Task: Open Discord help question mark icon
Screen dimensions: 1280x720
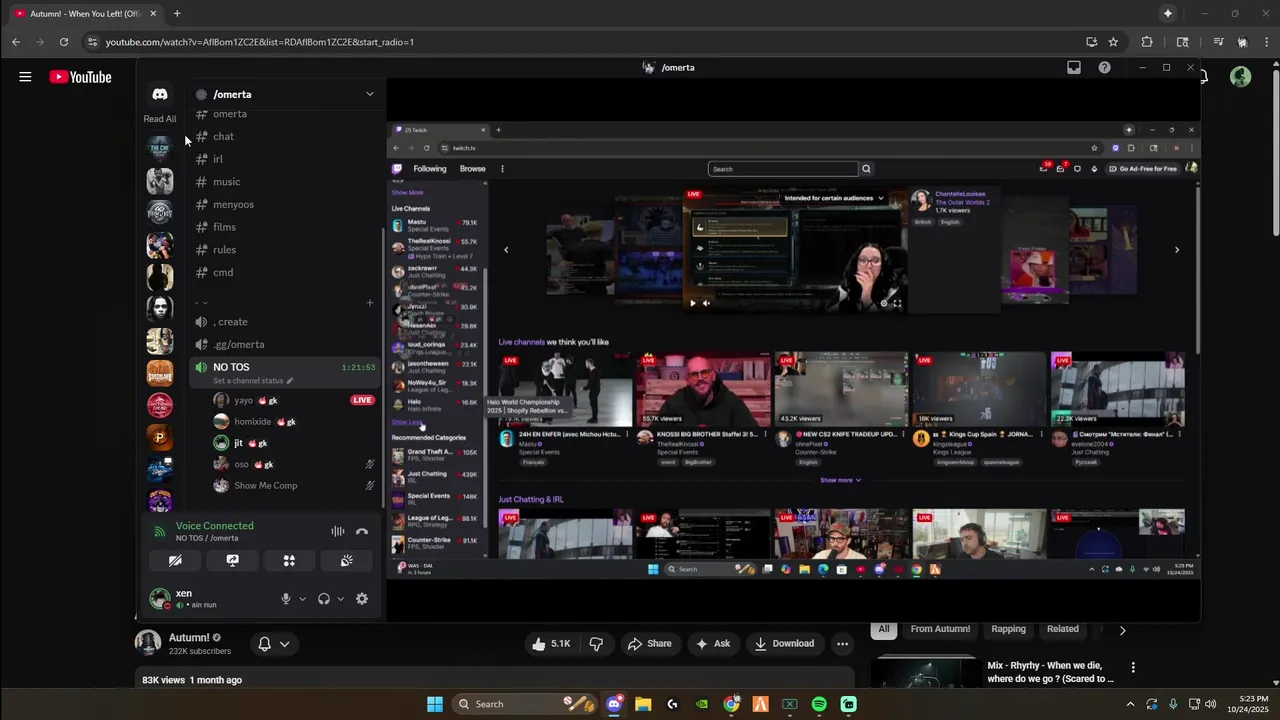Action: pyautogui.click(x=1104, y=67)
